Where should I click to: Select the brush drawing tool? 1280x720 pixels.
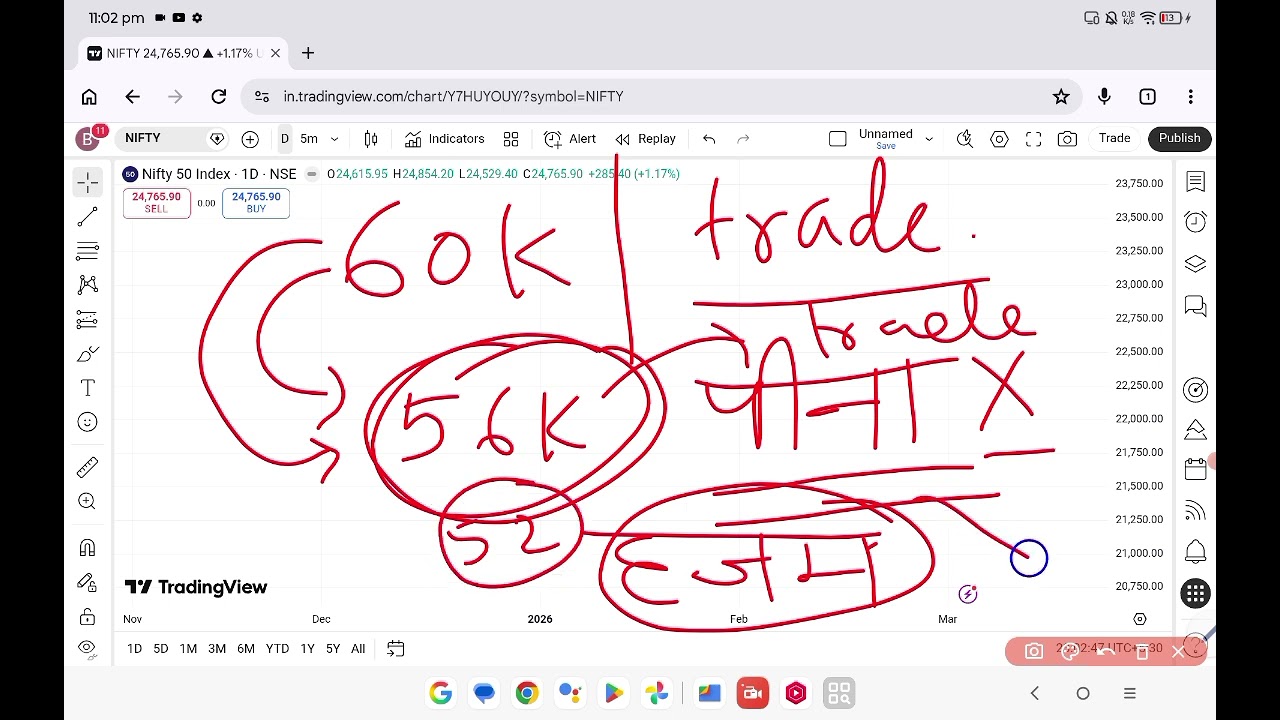tap(88, 354)
